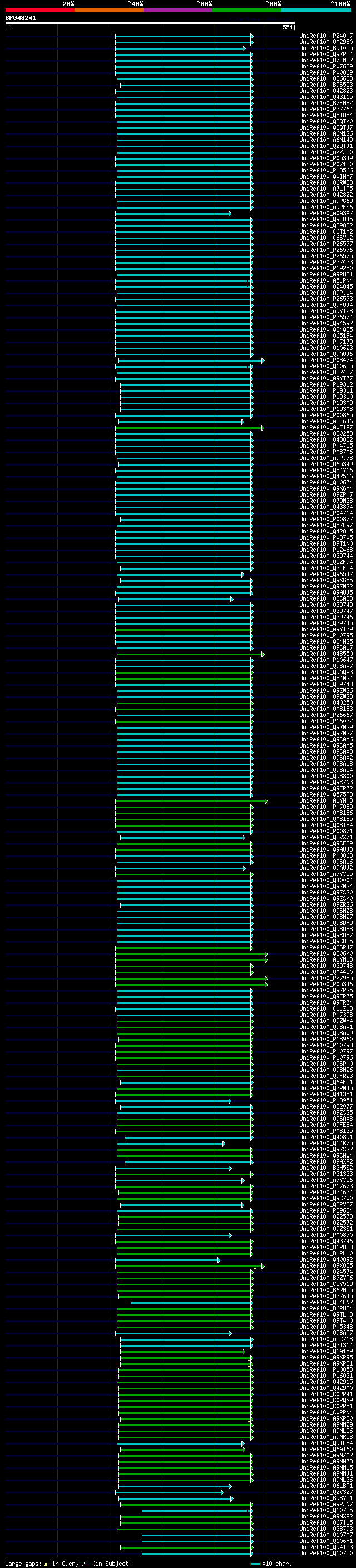Open hit UniRef100_P32764
356x1568 pixels.
click(326, 110)
